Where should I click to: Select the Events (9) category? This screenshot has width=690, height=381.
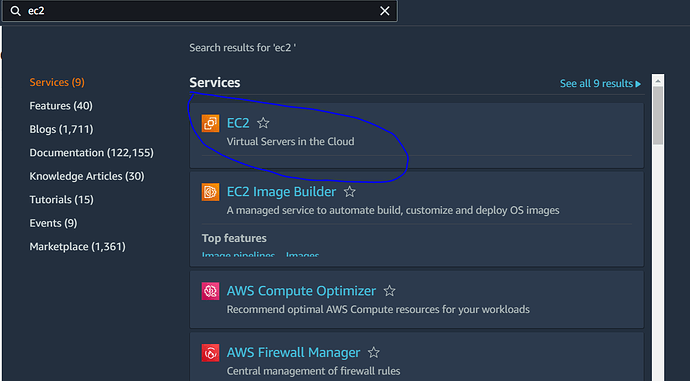53,223
